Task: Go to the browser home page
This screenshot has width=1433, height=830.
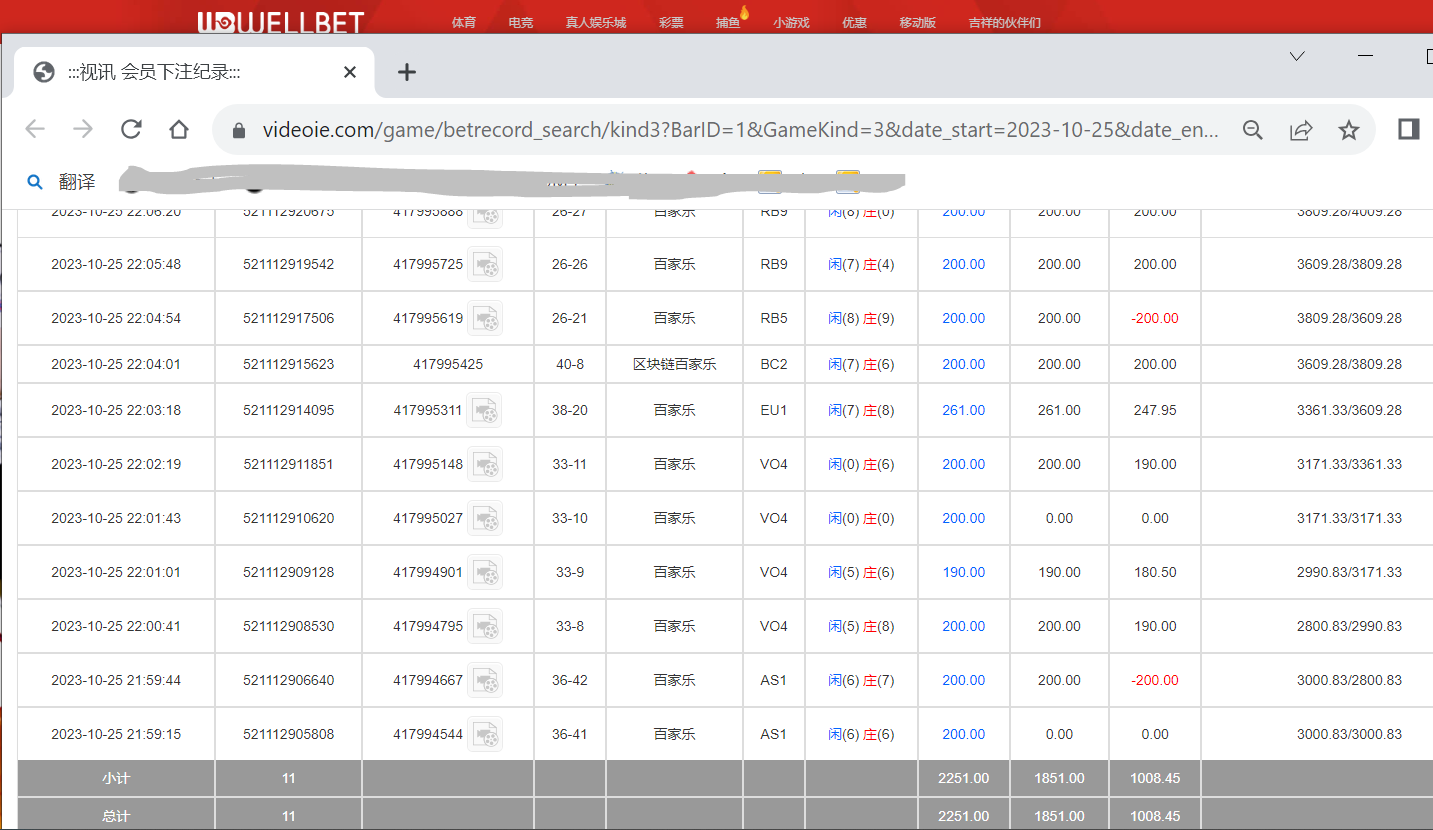Action: point(179,129)
